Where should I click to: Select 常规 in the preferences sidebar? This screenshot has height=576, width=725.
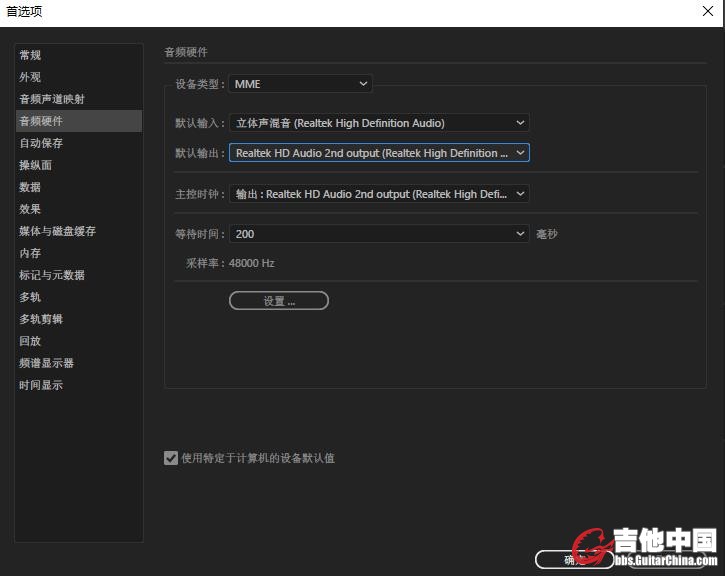tap(31, 55)
